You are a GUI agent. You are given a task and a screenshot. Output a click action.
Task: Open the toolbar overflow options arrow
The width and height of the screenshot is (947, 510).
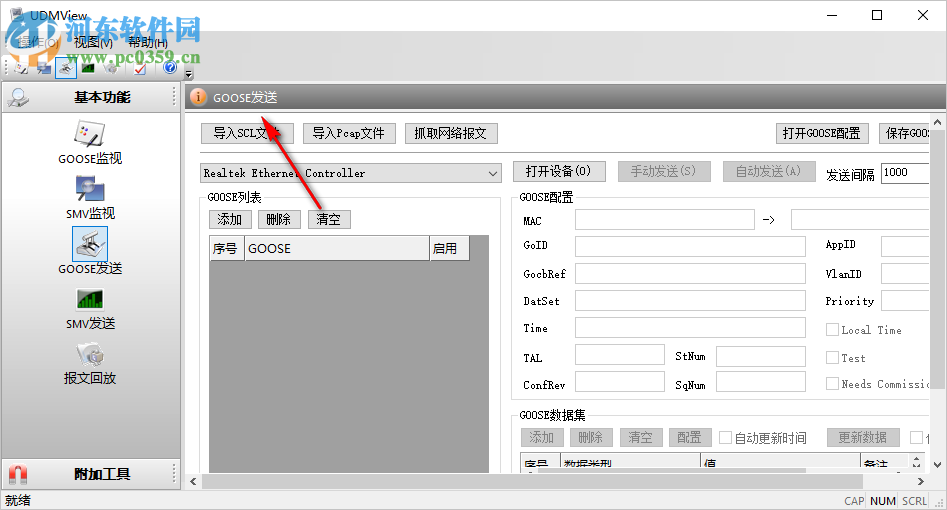[189, 74]
